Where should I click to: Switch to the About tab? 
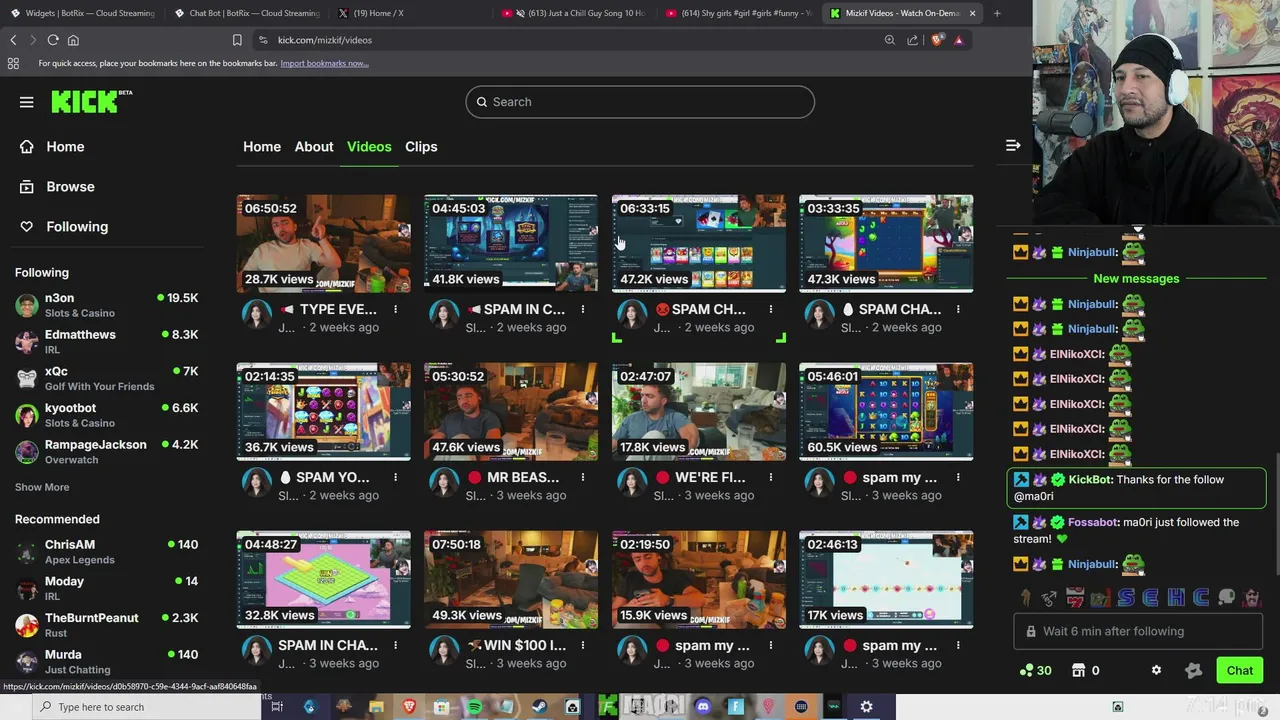[314, 147]
